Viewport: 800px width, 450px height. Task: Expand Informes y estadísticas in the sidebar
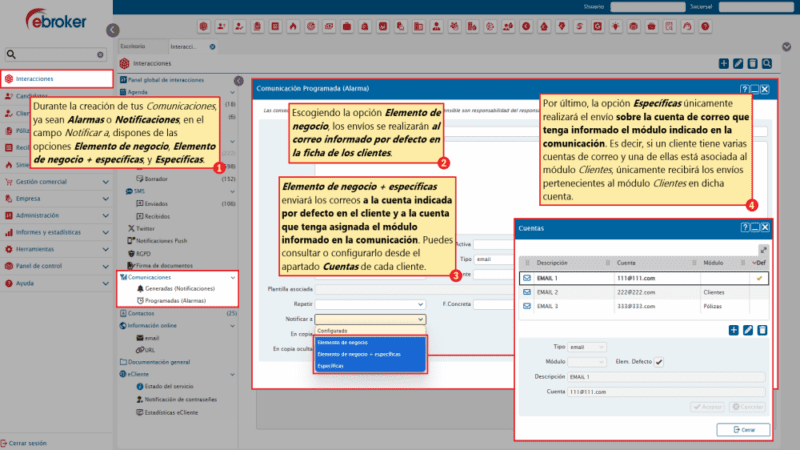pos(105,232)
